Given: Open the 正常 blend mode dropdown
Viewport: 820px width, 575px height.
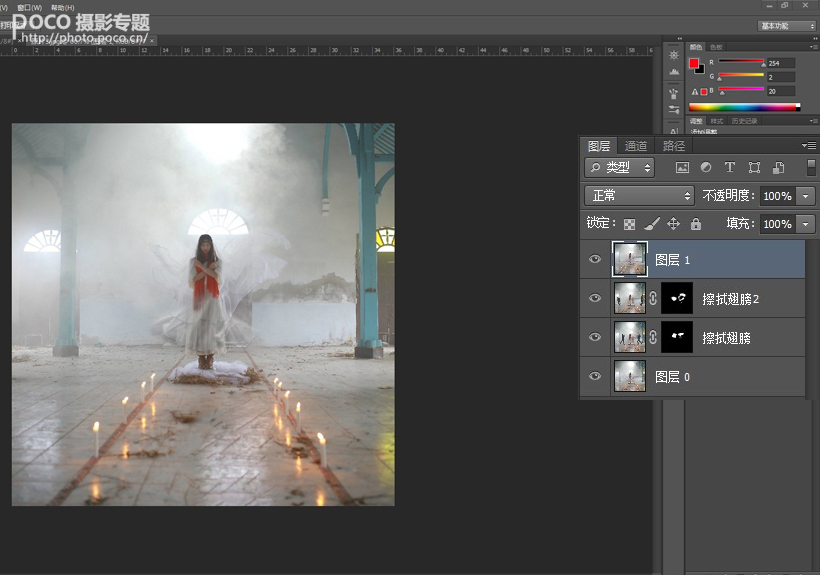Looking at the screenshot, I should [x=639, y=196].
